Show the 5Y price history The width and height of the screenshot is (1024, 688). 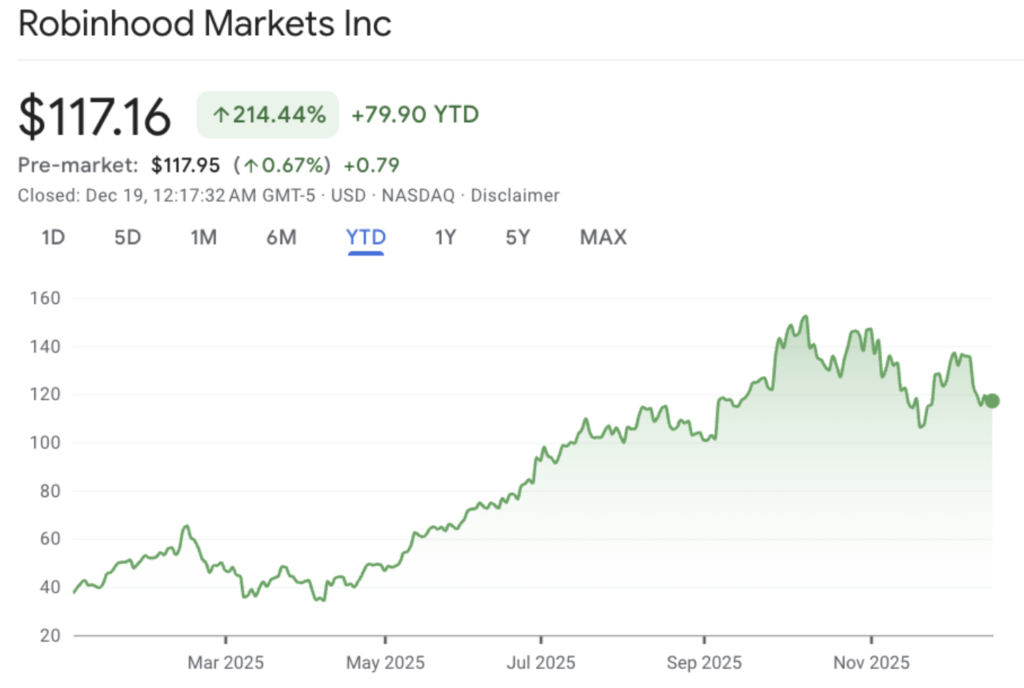(516, 237)
